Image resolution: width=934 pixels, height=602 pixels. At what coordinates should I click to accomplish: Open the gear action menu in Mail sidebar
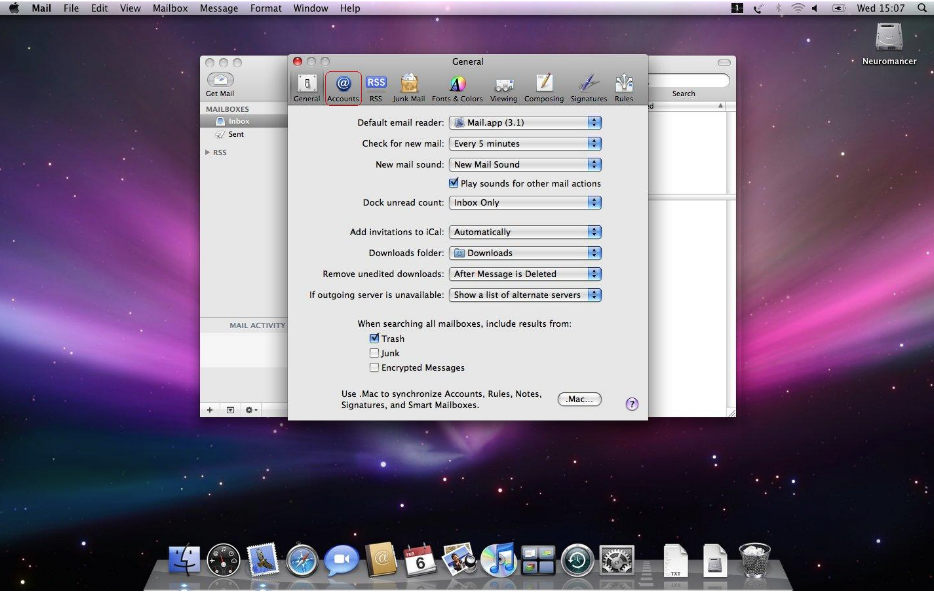click(251, 410)
